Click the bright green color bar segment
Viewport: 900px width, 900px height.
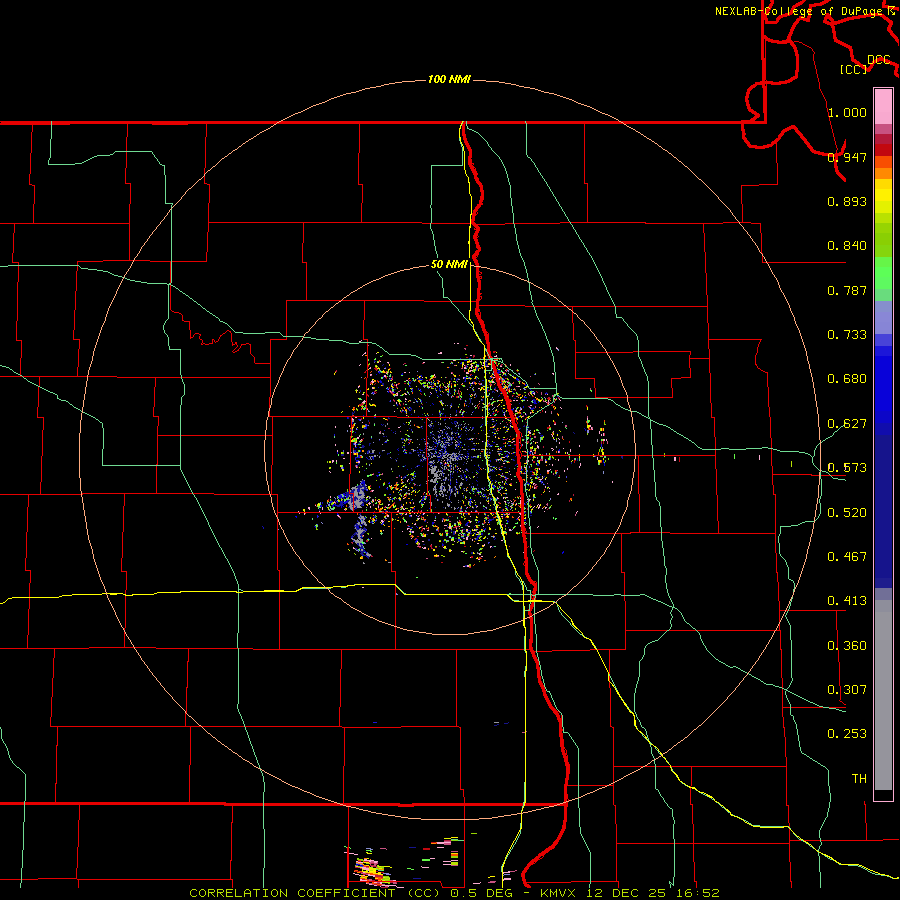tap(883, 273)
